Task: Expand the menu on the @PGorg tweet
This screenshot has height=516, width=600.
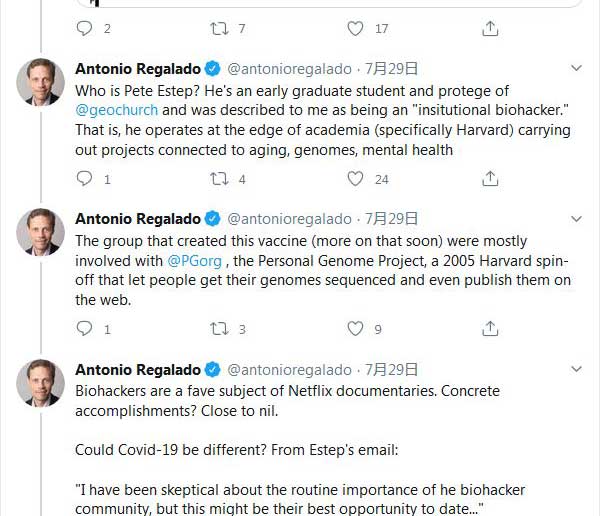Action: point(576,219)
